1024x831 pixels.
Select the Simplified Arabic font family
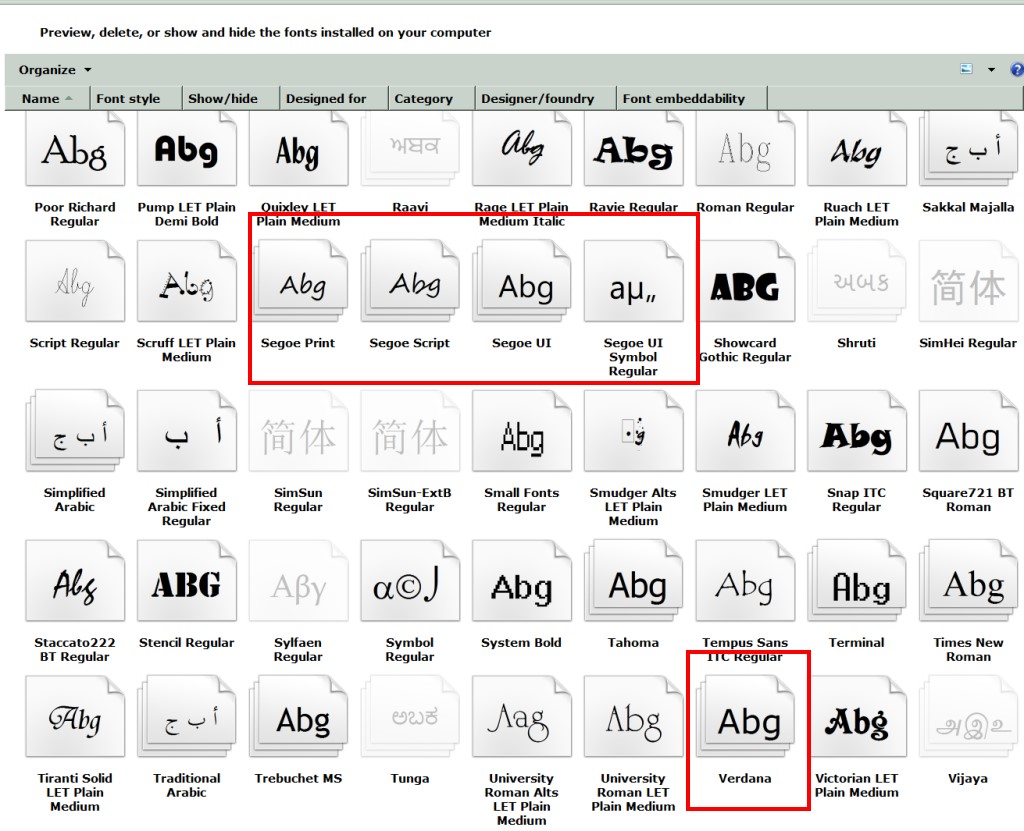[x=75, y=431]
